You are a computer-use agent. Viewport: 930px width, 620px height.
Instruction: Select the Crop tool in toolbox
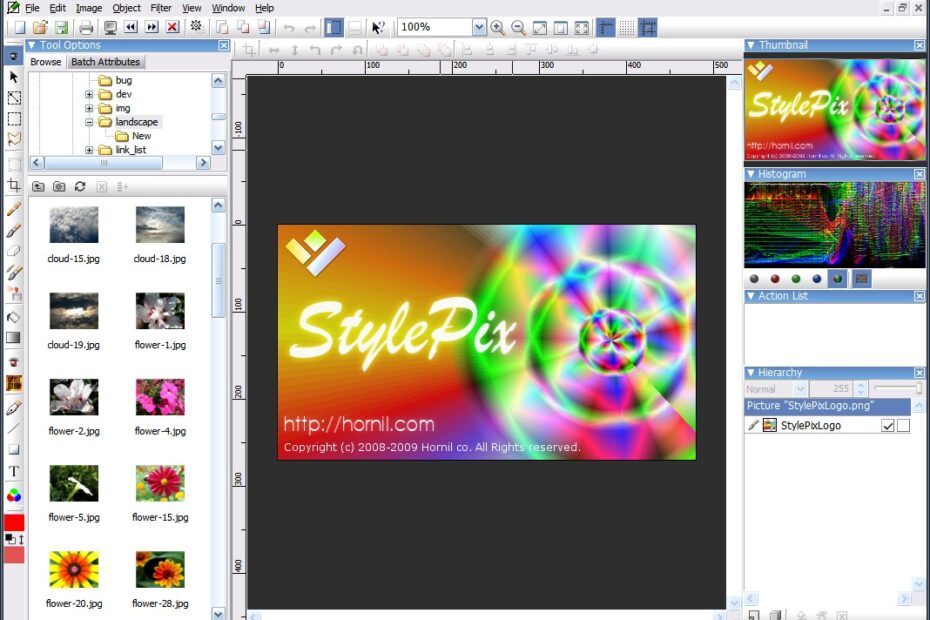14,185
